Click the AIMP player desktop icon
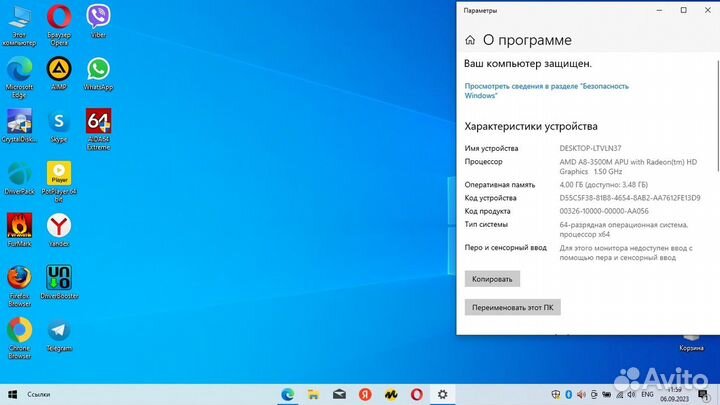Viewport: 720px width, 405px height. [x=59, y=73]
